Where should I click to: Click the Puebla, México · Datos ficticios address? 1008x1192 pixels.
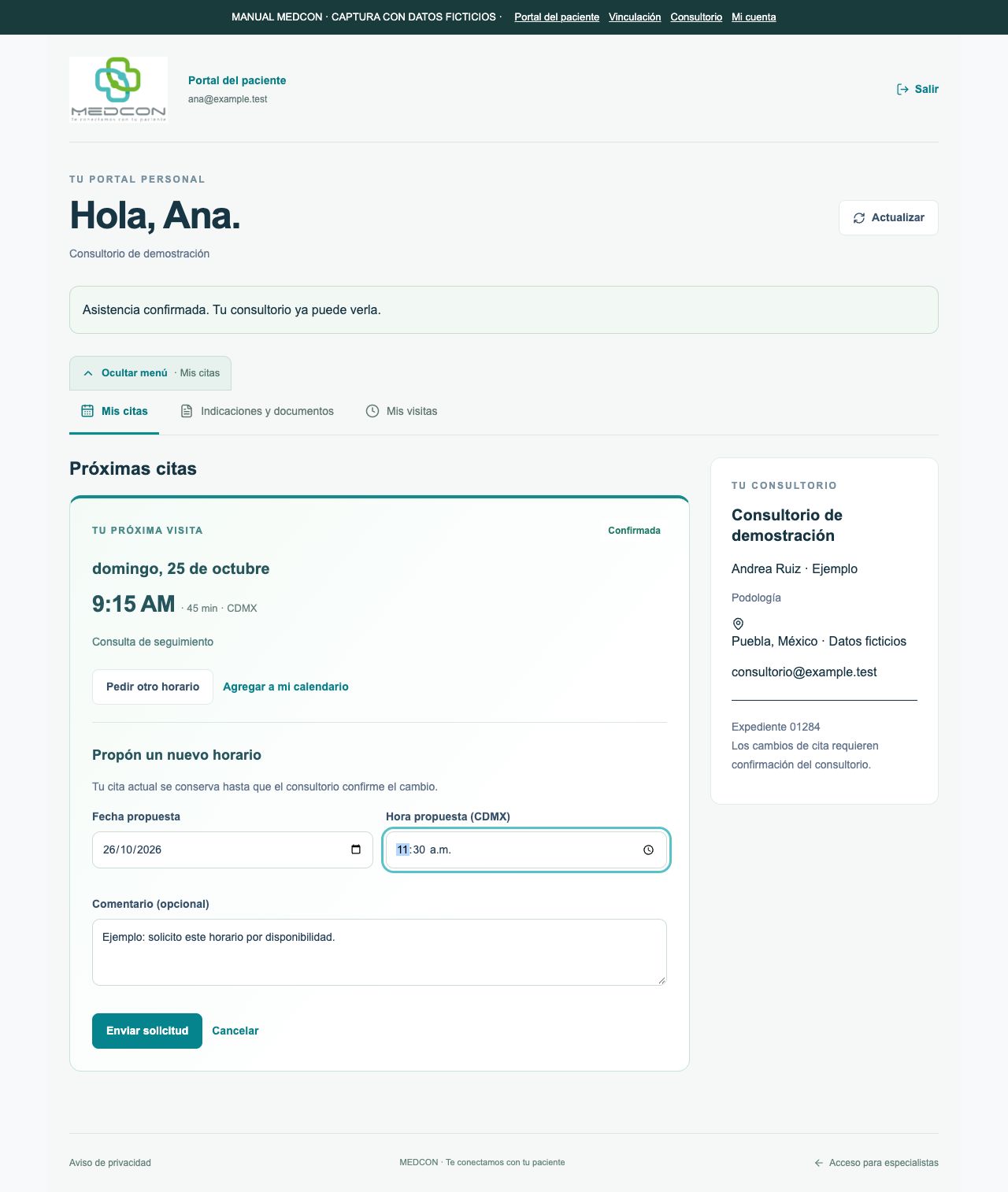819,642
